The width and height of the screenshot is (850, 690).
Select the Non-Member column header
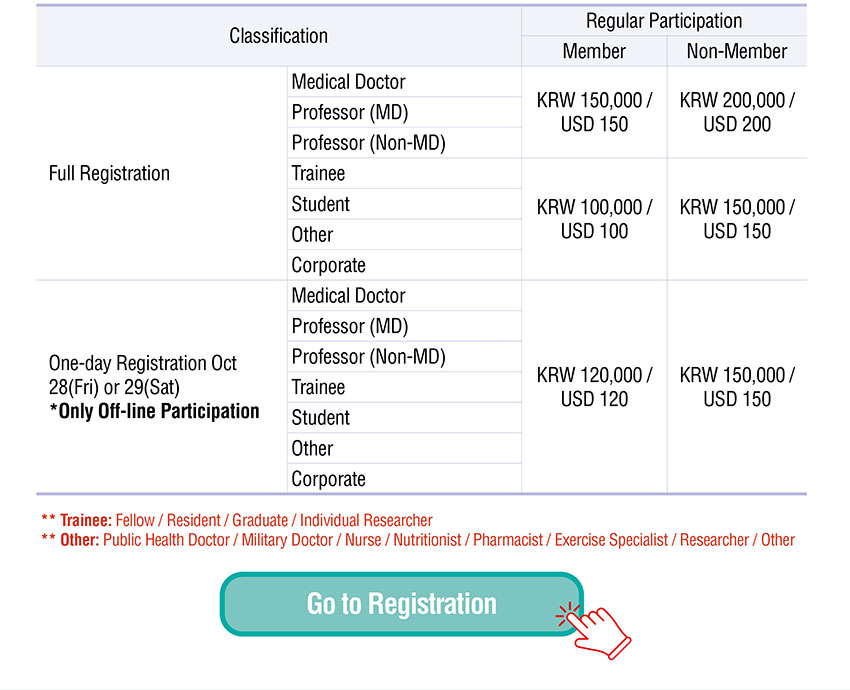pyautogui.click(x=737, y=51)
